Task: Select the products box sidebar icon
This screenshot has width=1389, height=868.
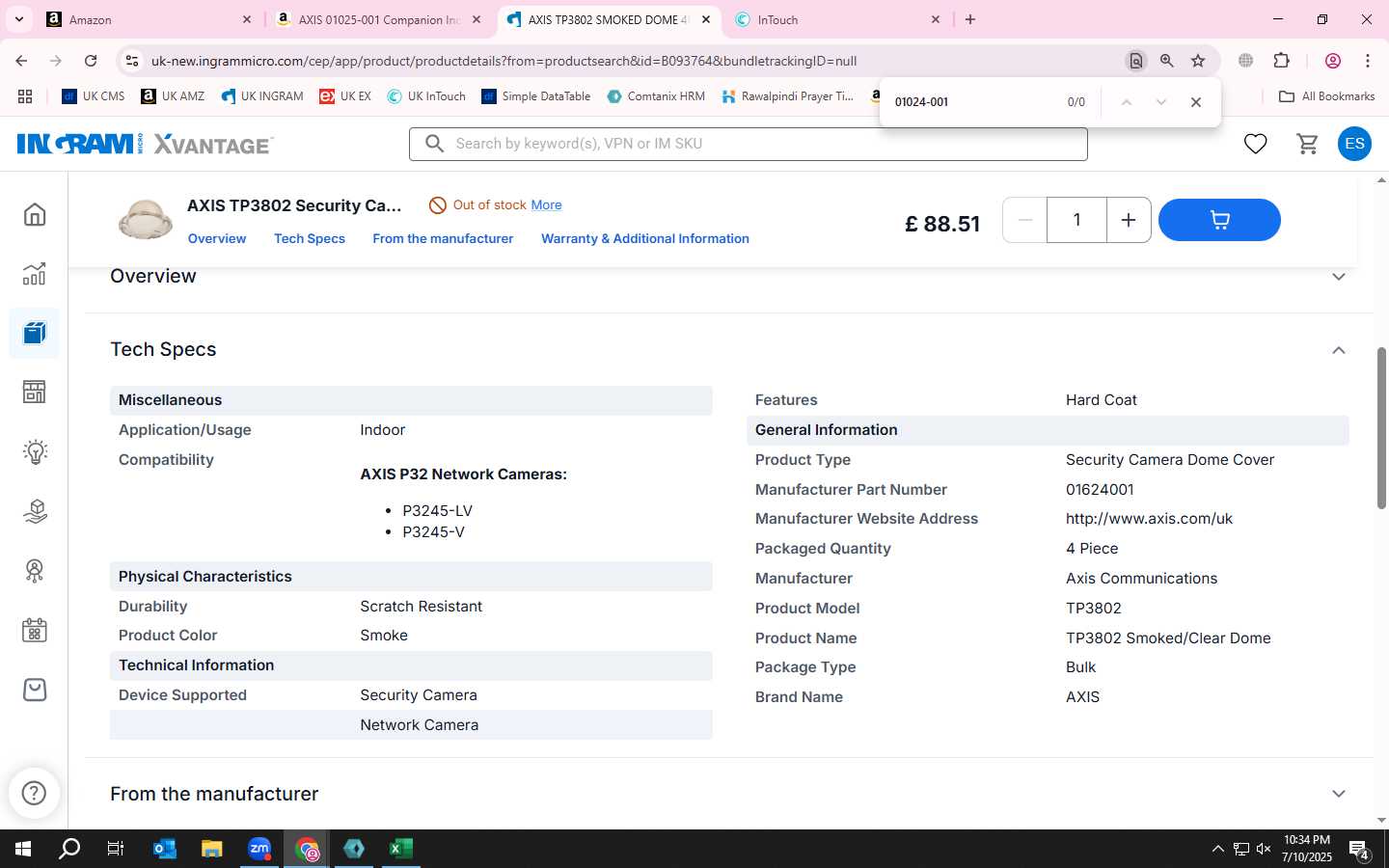Action: pos(35,334)
